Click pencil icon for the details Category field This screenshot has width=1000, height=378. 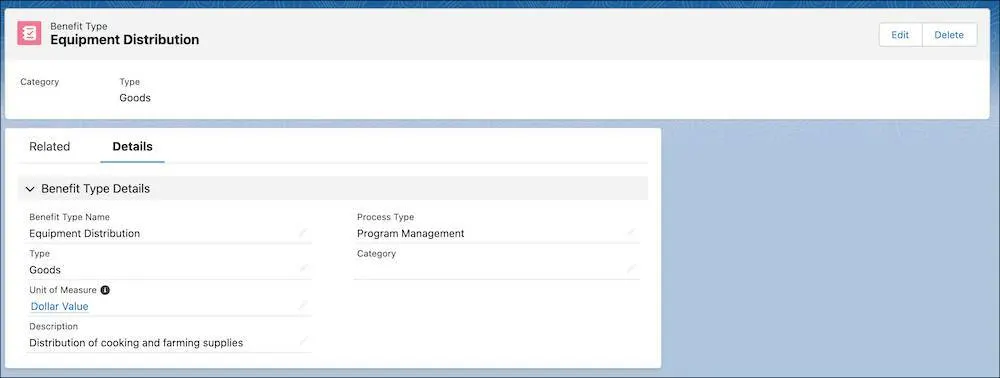(631, 269)
